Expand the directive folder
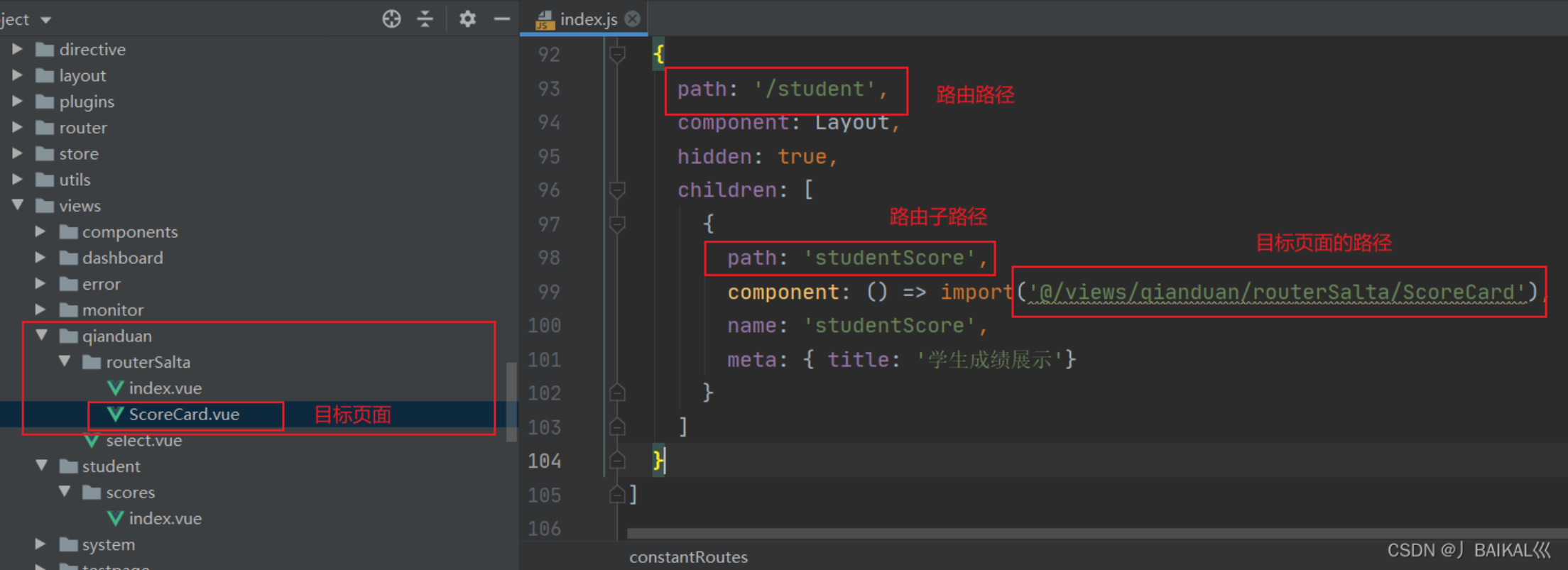This screenshot has height=570, width=1568. 18,49
